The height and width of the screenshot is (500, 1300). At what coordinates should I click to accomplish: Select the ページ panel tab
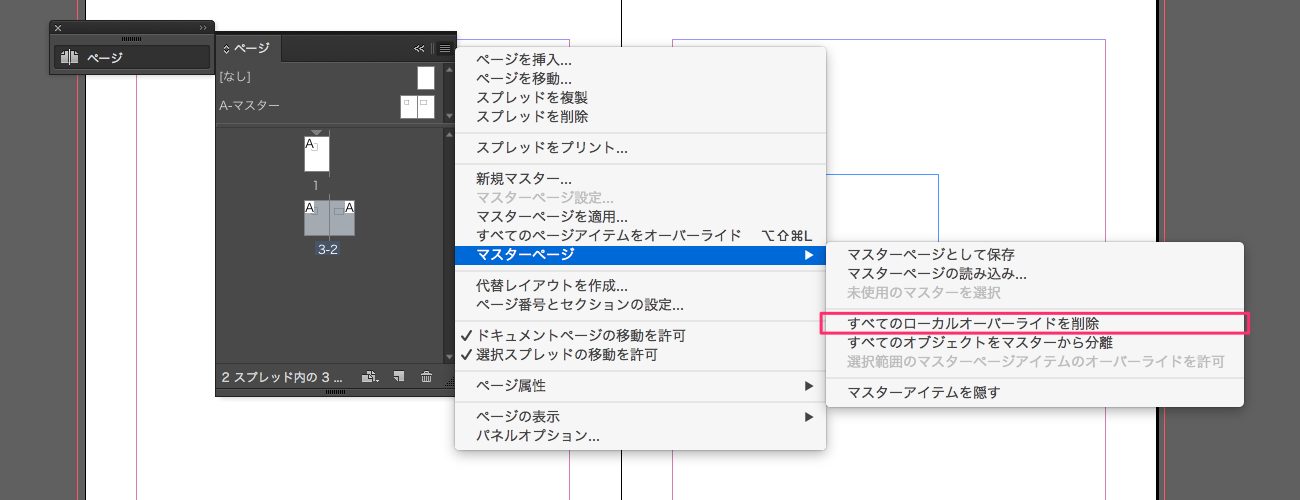[x=250, y=48]
